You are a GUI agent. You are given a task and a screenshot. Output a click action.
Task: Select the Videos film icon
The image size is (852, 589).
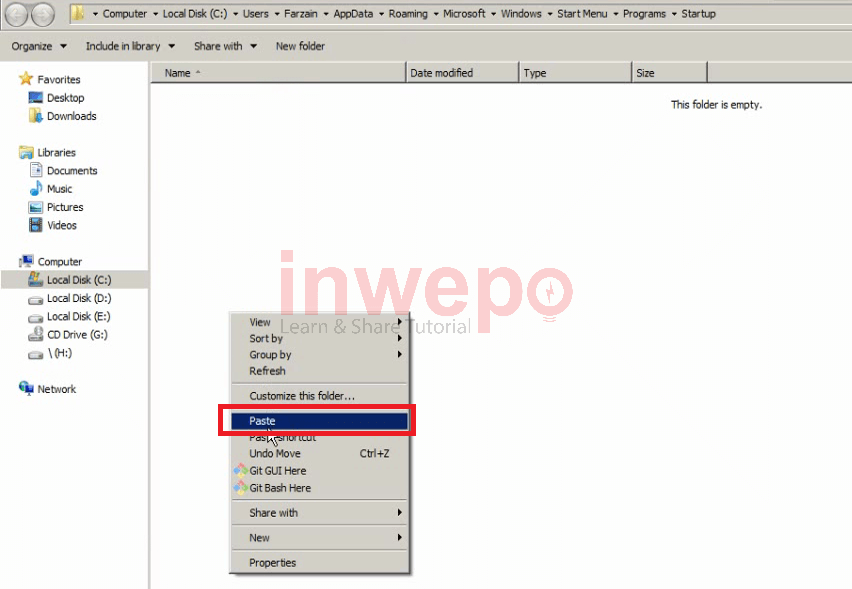coord(35,225)
